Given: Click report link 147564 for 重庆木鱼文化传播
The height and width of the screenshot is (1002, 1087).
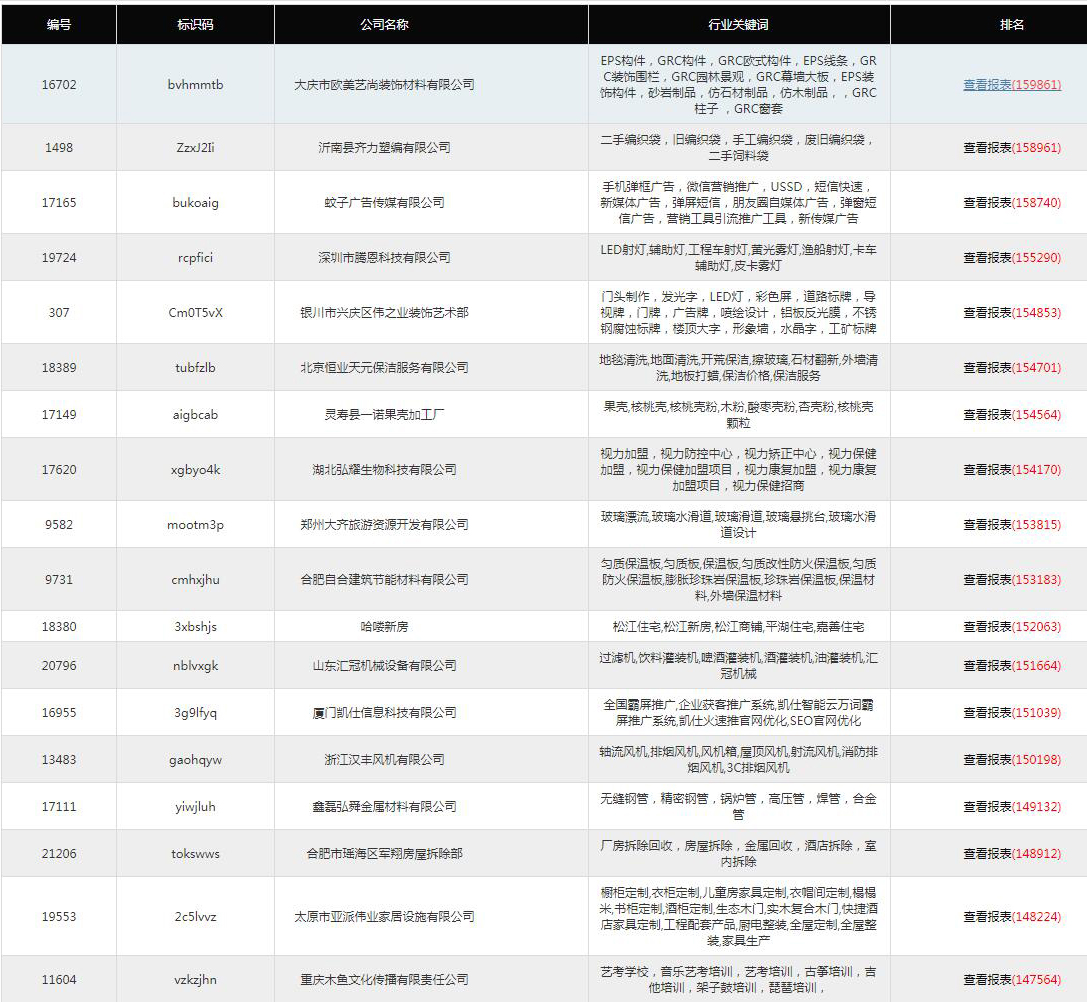Looking at the screenshot, I should point(1011,979).
